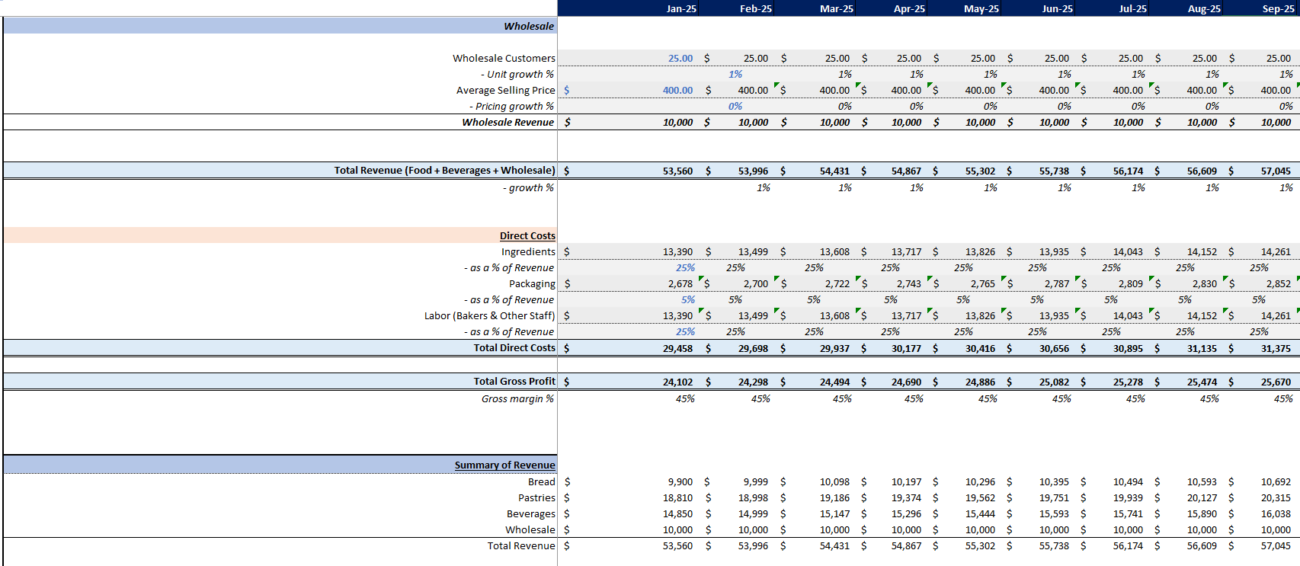Select Beverages revenue value 15,890
The width and height of the screenshot is (1300, 566).
pos(1204,514)
